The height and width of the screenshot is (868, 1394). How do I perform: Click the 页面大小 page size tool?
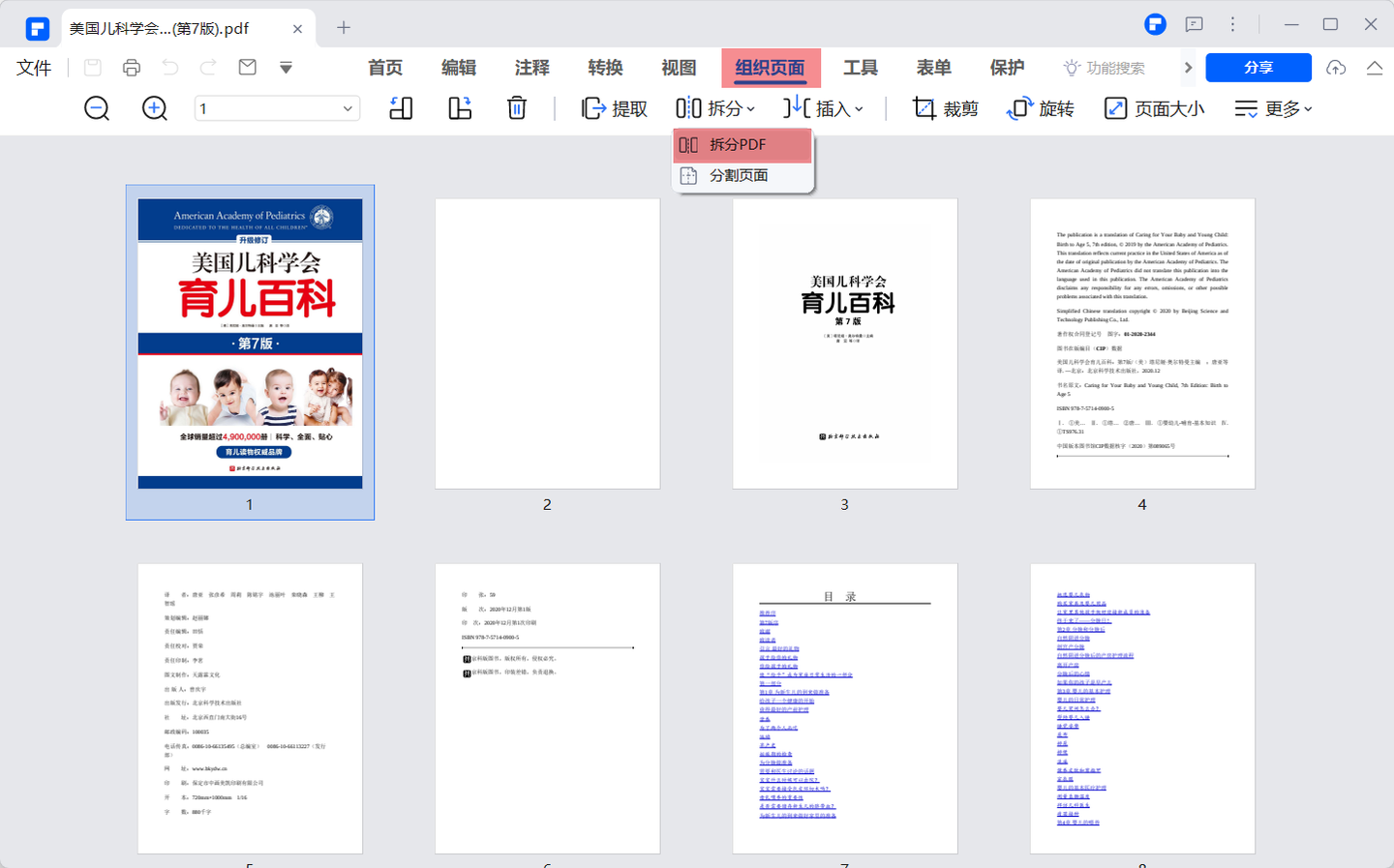pos(1155,108)
